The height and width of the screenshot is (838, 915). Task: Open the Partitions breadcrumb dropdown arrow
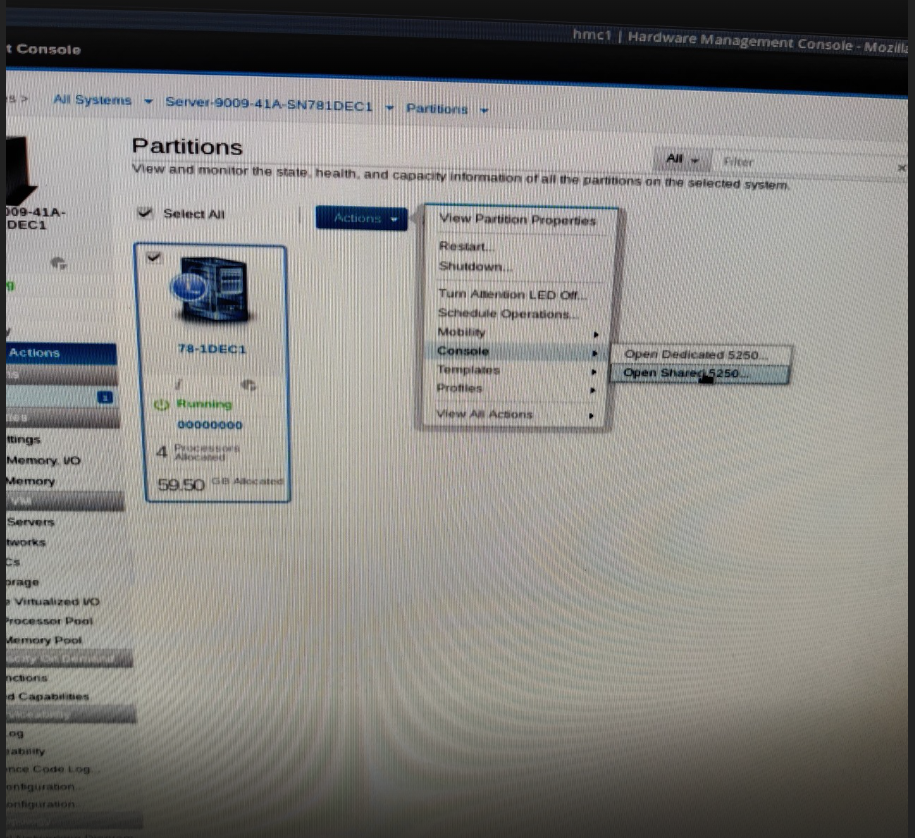pyautogui.click(x=484, y=110)
